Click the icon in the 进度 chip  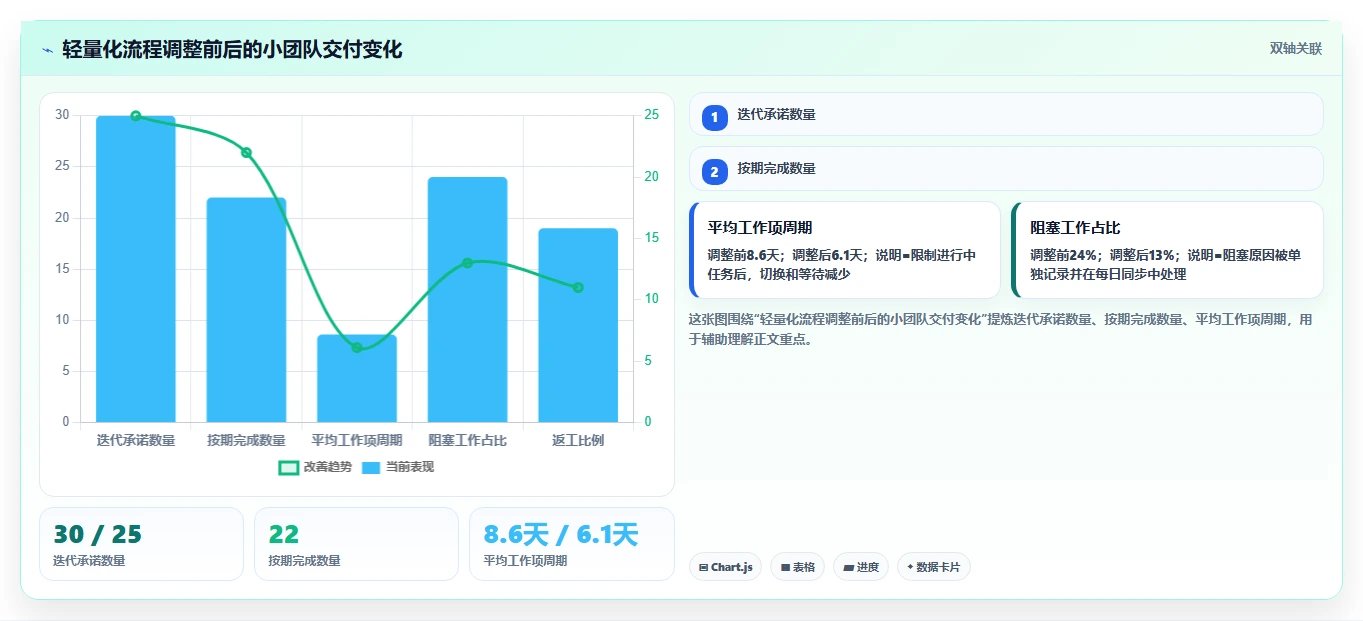(x=848, y=567)
